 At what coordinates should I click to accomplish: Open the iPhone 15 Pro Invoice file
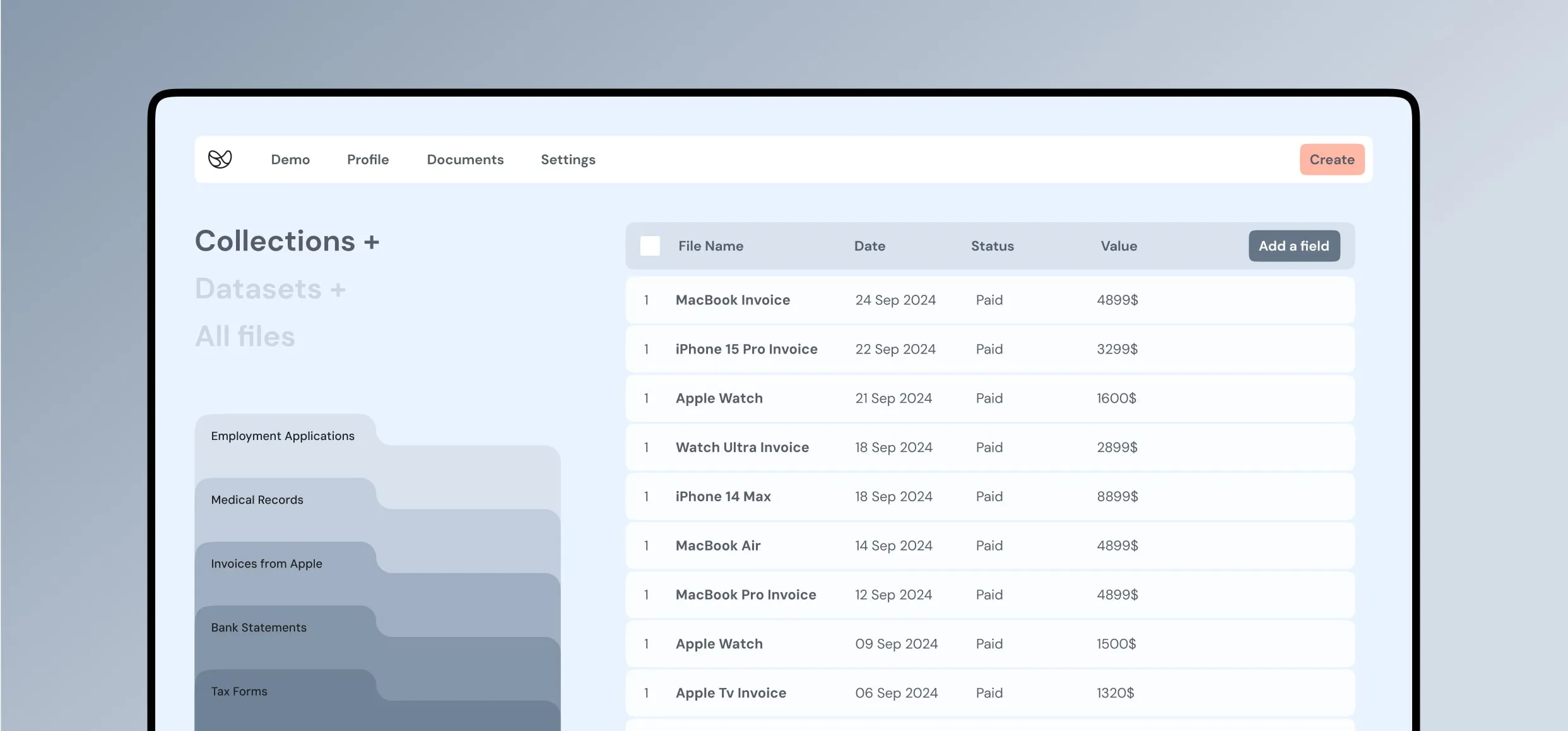[746, 349]
